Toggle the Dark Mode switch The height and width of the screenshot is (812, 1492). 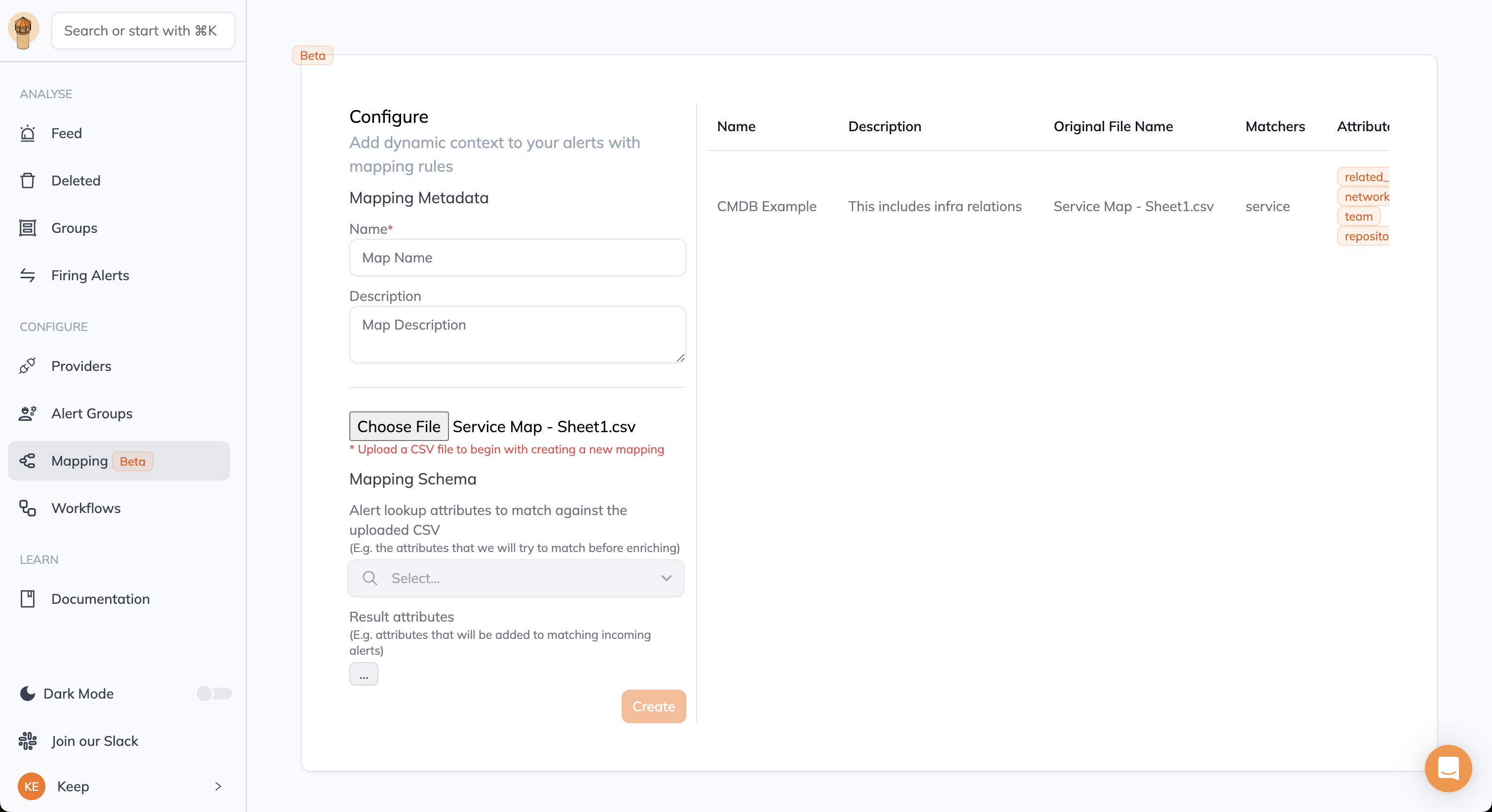click(213, 693)
